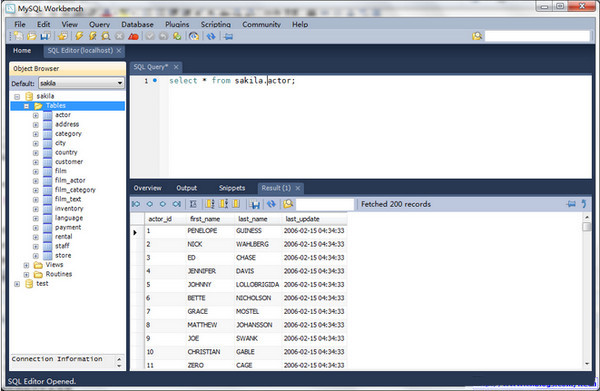Image resolution: width=600 pixels, height=391 pixels.
Task: Open the Database menu
Action: coord(137,24)
